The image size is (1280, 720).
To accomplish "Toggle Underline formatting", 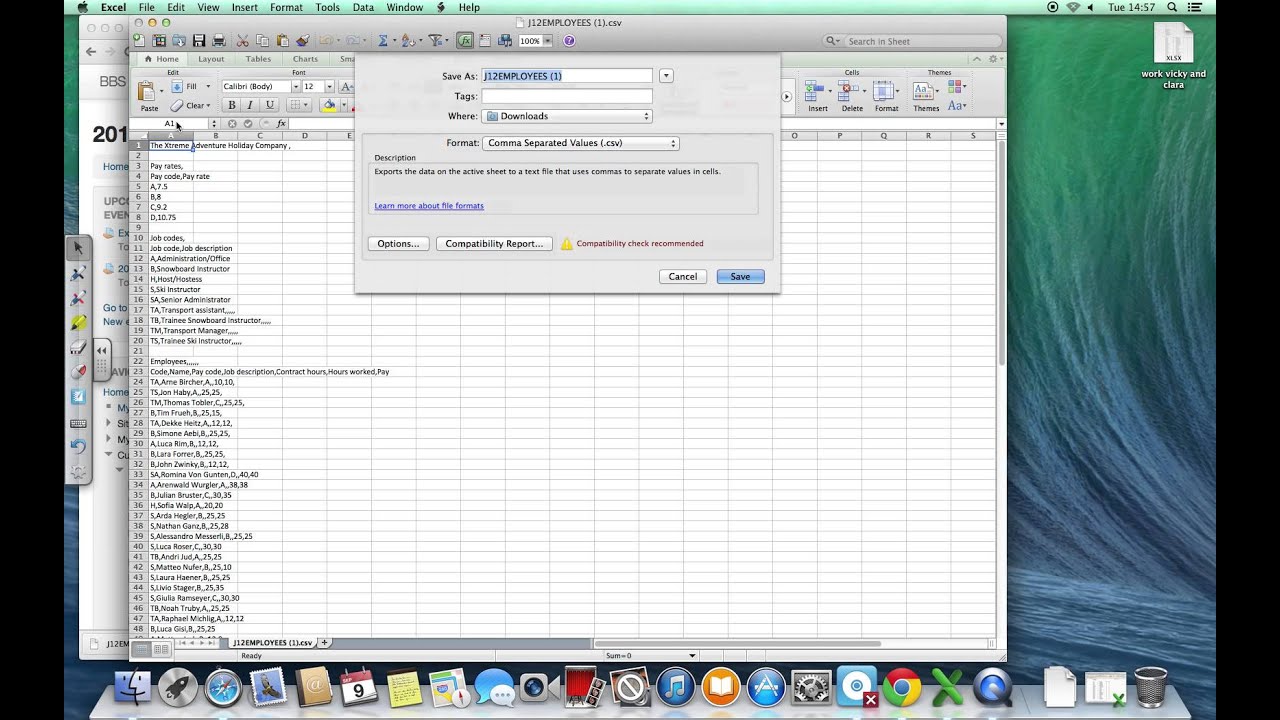I will [x=269, y=105].
